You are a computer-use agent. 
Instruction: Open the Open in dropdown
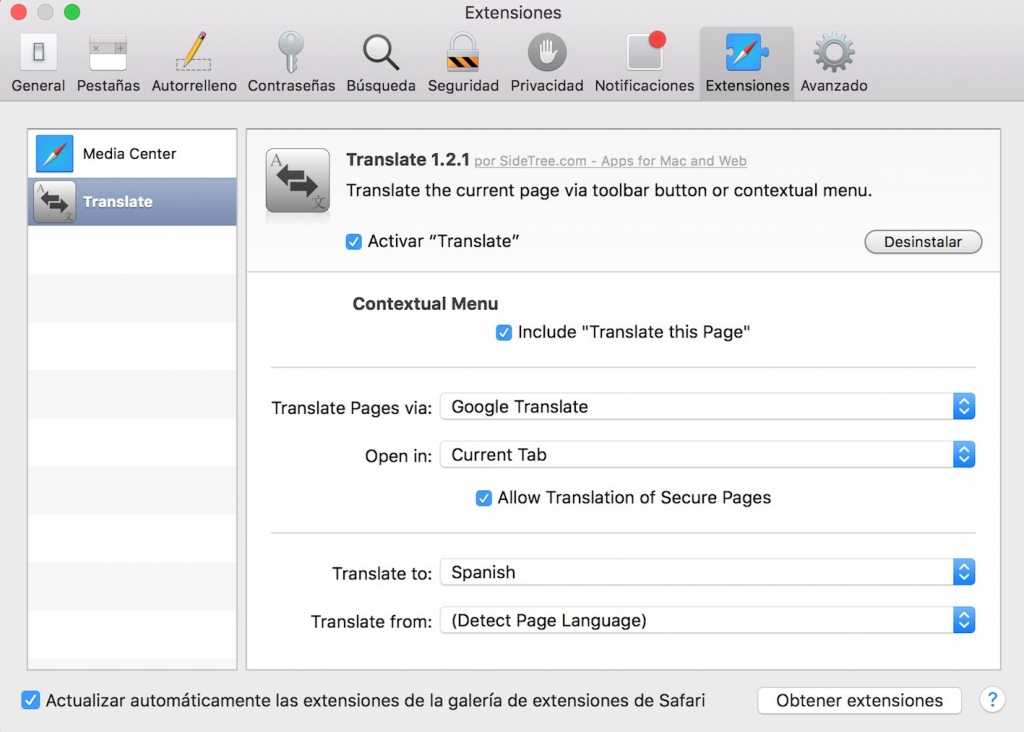coord(707,455)
